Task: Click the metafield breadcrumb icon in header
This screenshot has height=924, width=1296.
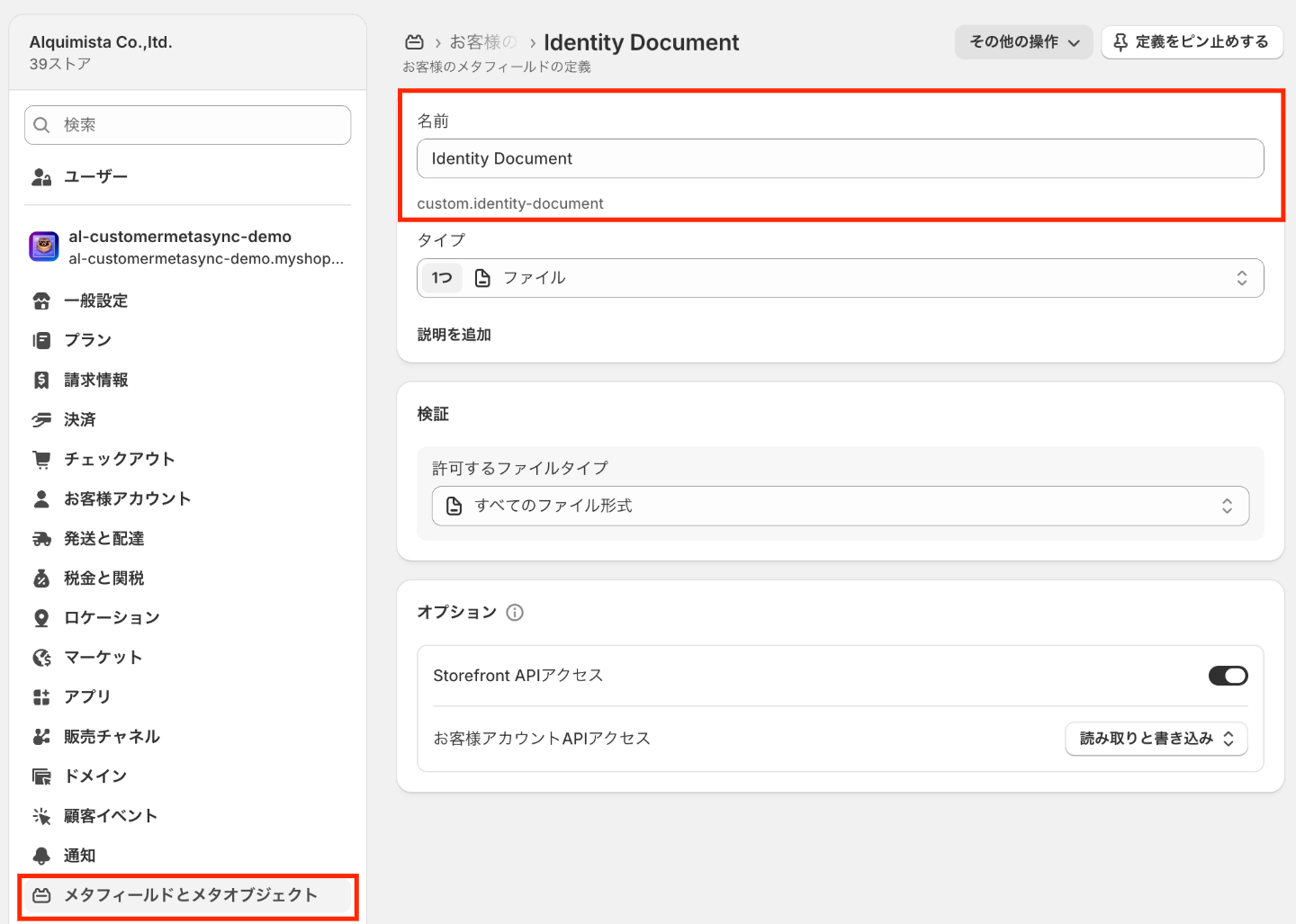Action: tap(414, 42)
